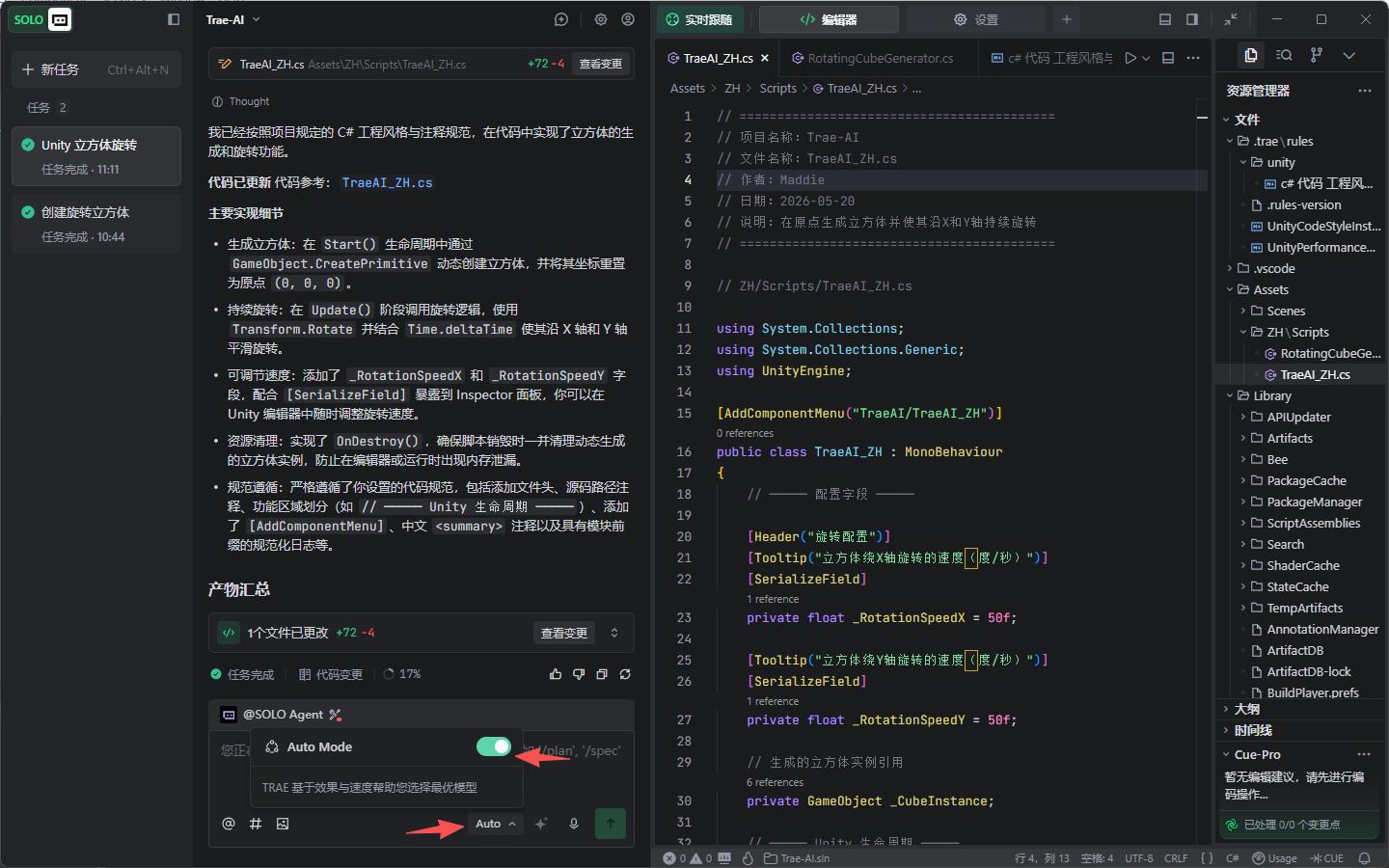Insert an @ context mention
Screen dimensions: 1389x868
point(229,824)
